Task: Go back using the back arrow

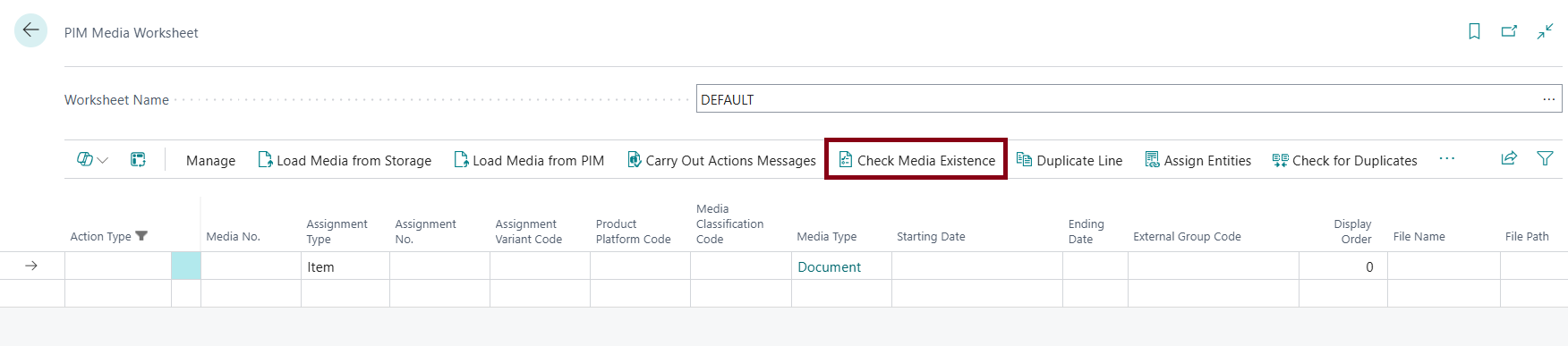Action: 30,30
